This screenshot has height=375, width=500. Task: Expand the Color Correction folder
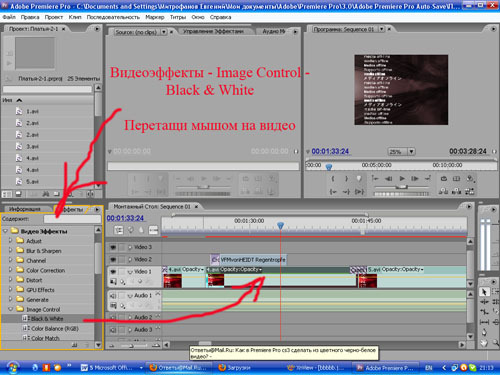tap(10, 269)
